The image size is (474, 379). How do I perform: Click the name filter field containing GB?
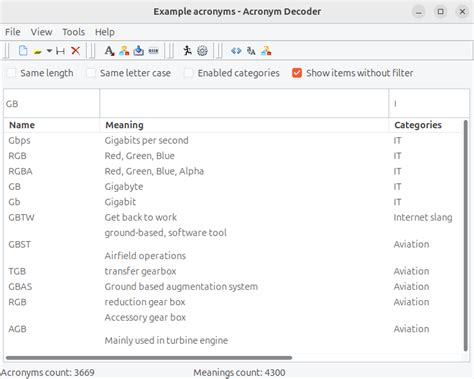coord(52,104)
